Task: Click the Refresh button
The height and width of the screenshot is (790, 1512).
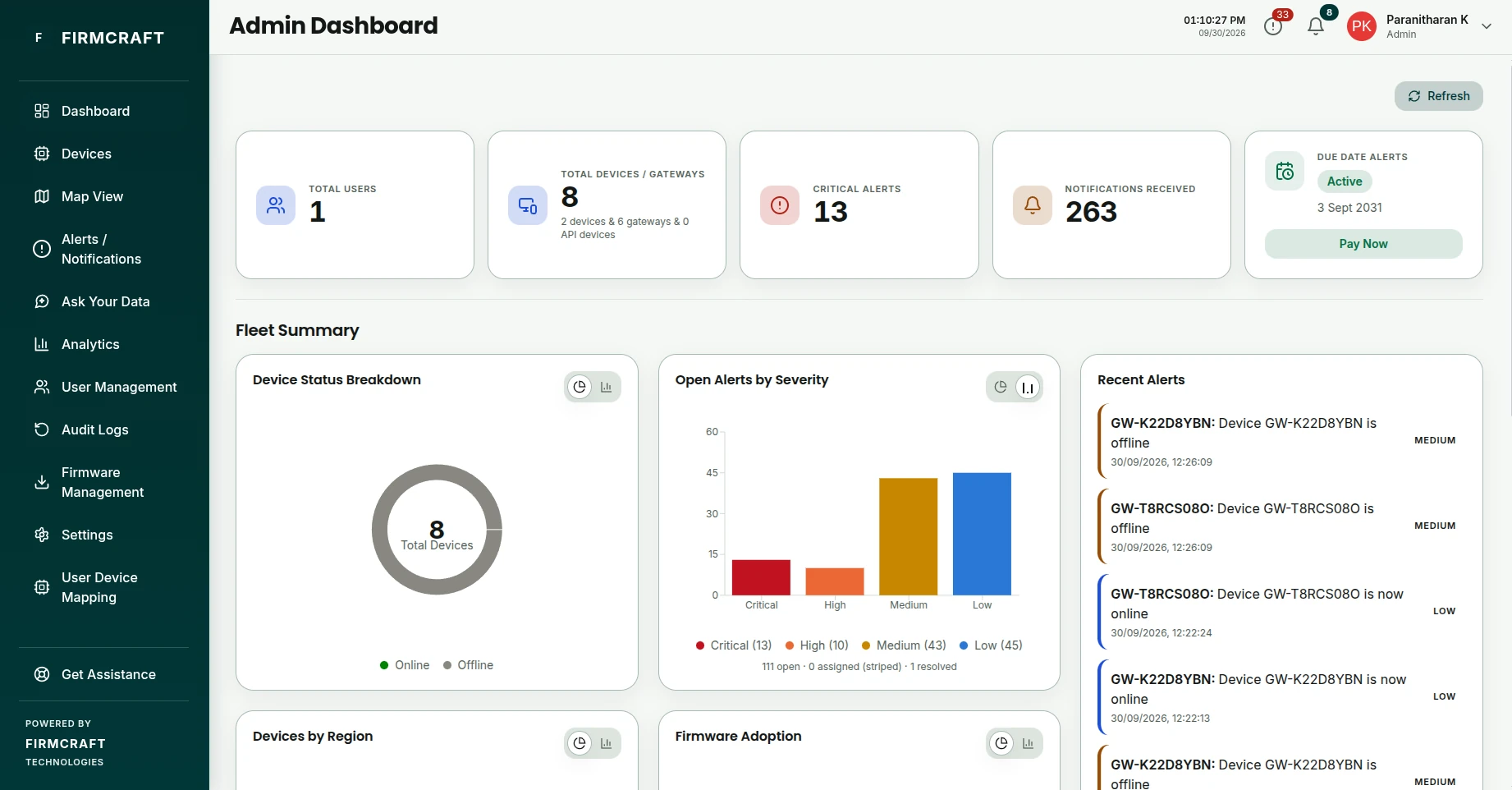Action: pyautogui.click(x=1439, y=96)
